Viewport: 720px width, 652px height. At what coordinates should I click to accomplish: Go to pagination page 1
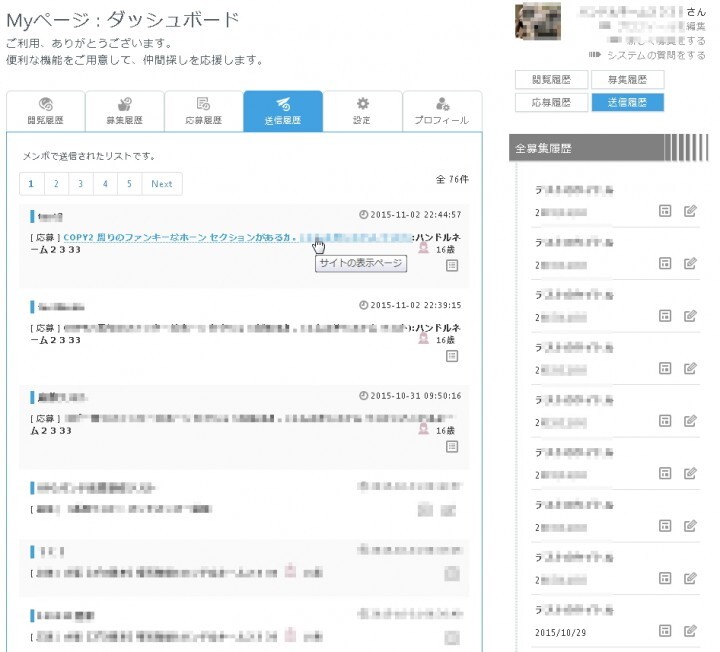coord(32,184)
